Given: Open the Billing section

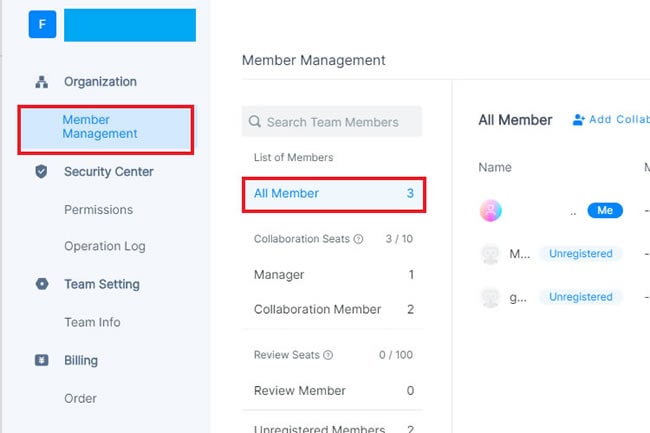Looking at the screenshot, I should point(81,360).
